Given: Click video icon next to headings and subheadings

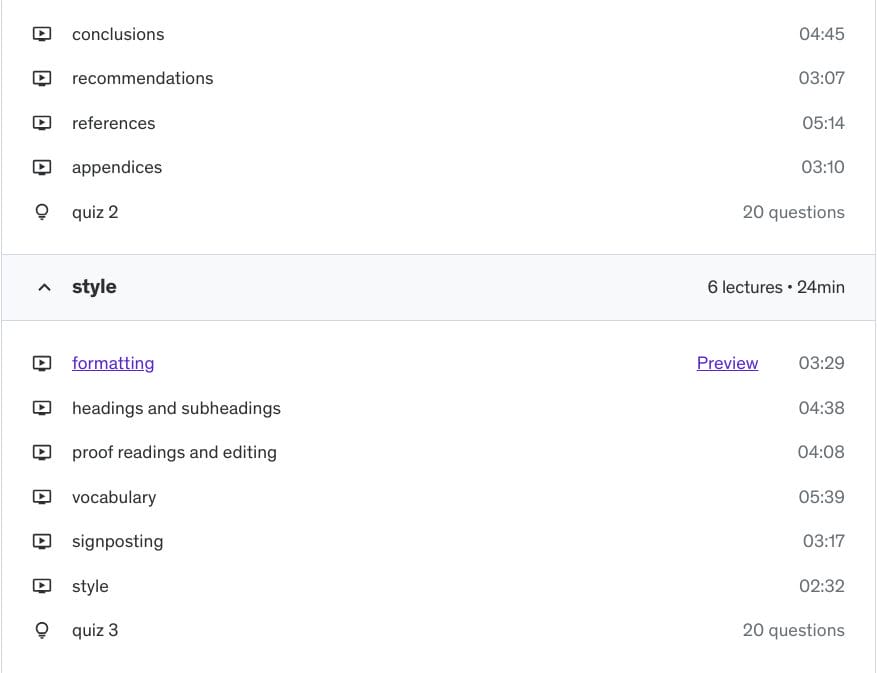Looking at the screenshot, I should pos(42,408).
